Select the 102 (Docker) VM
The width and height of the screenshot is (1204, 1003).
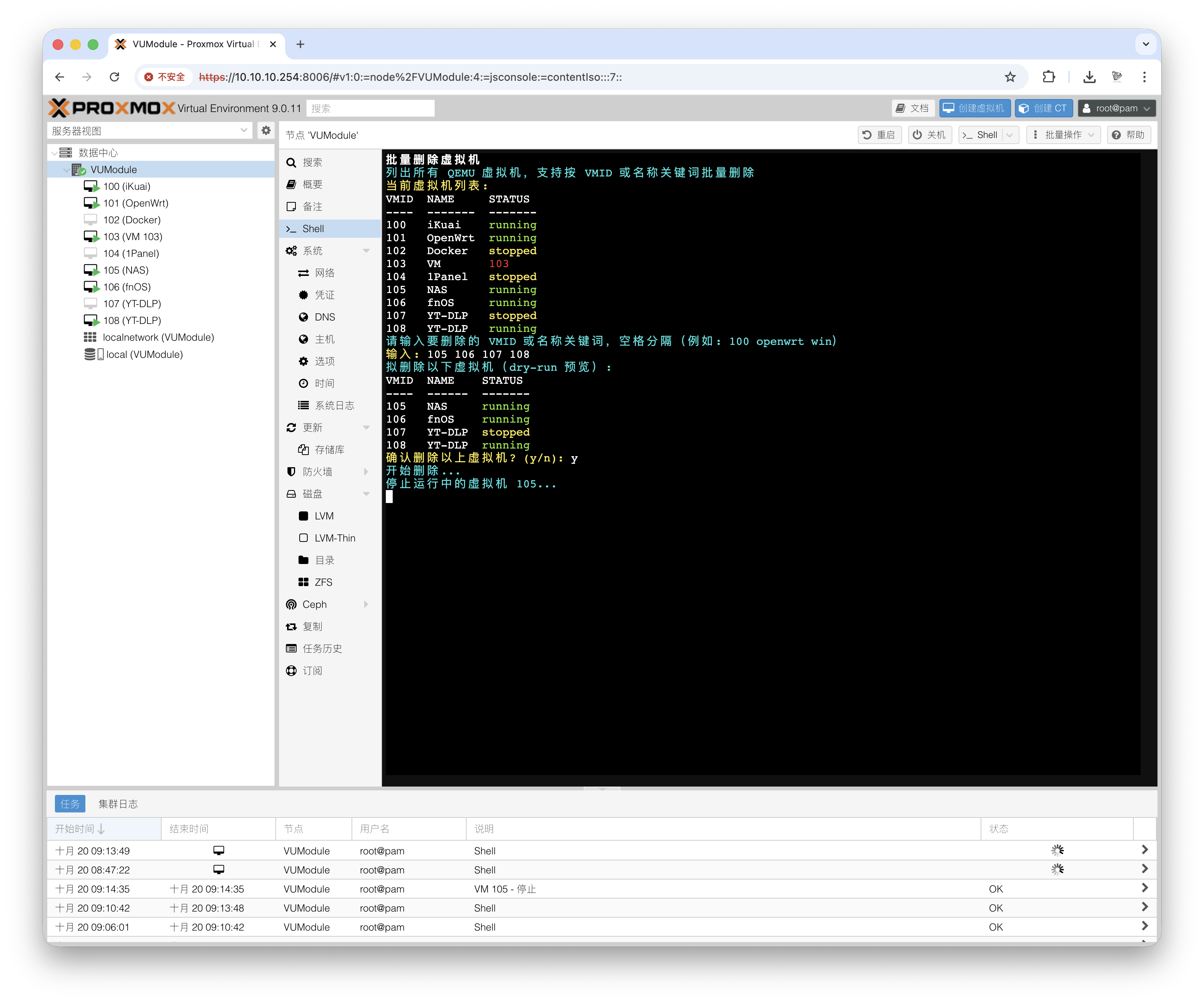point(132,220)
